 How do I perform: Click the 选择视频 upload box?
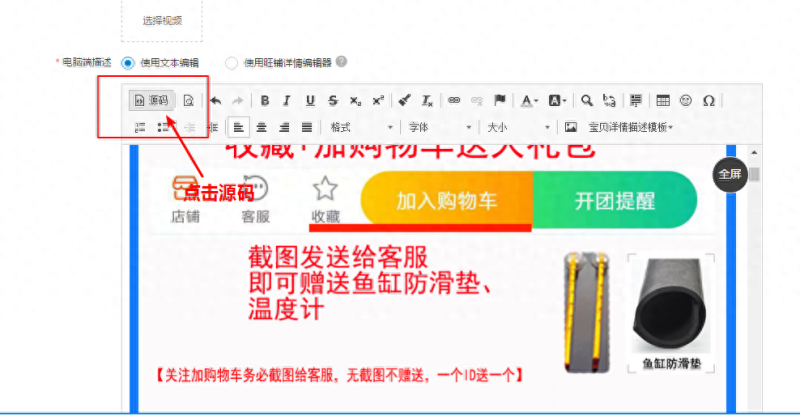[162, 21]
